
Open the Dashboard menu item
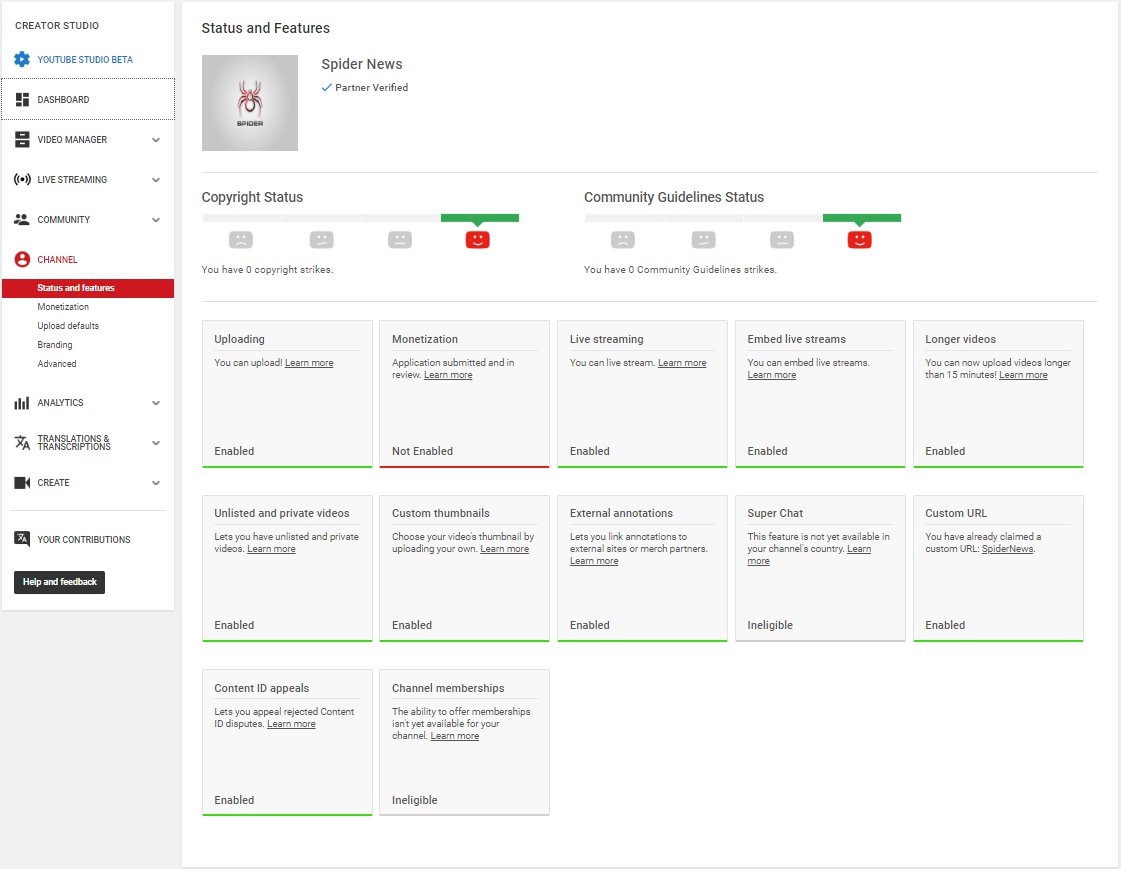coord(88,99)
